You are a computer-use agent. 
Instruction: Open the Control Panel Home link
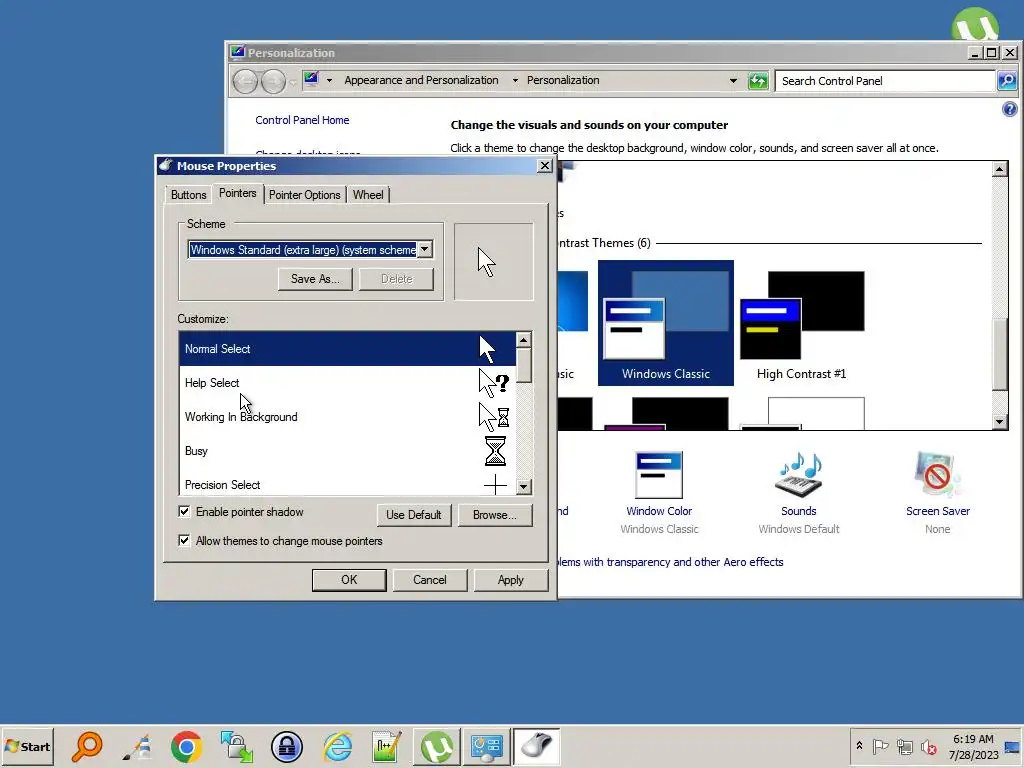pos(302,120)
